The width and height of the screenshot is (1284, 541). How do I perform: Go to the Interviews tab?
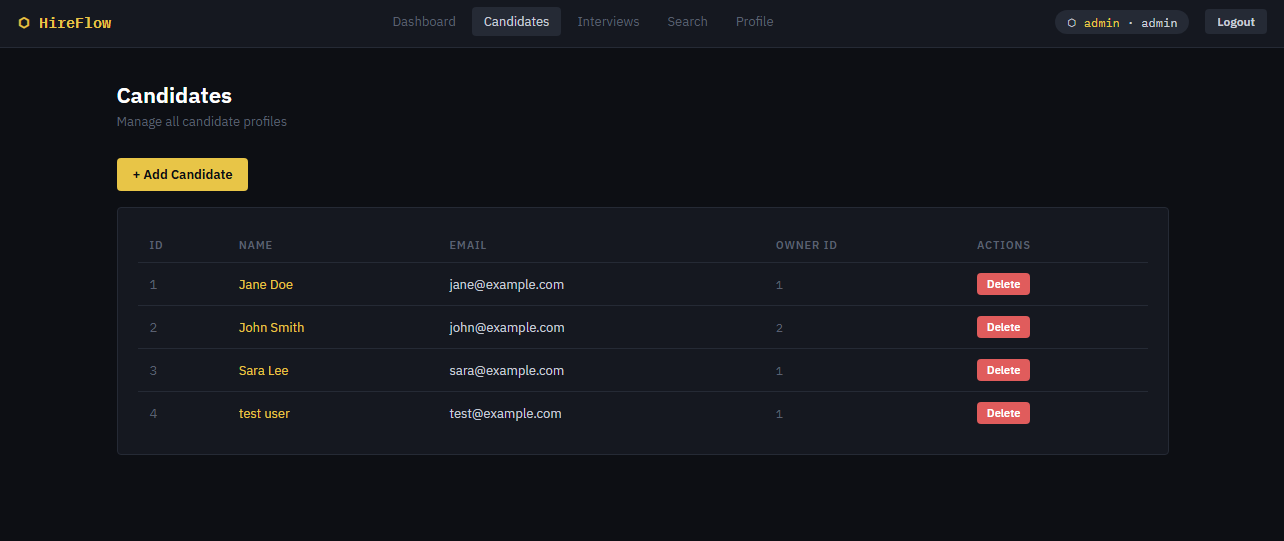click(x=608, y=22)
